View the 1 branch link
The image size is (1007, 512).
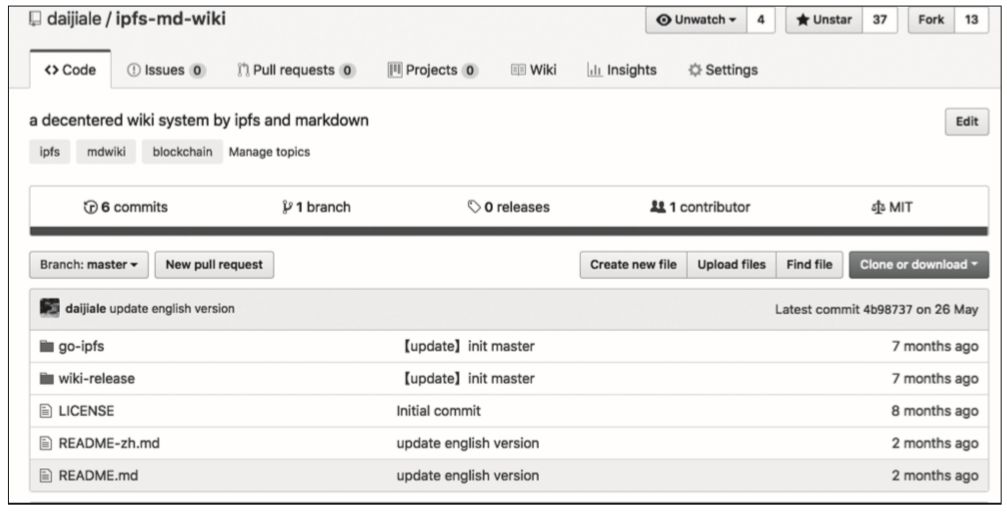[317, 207]
